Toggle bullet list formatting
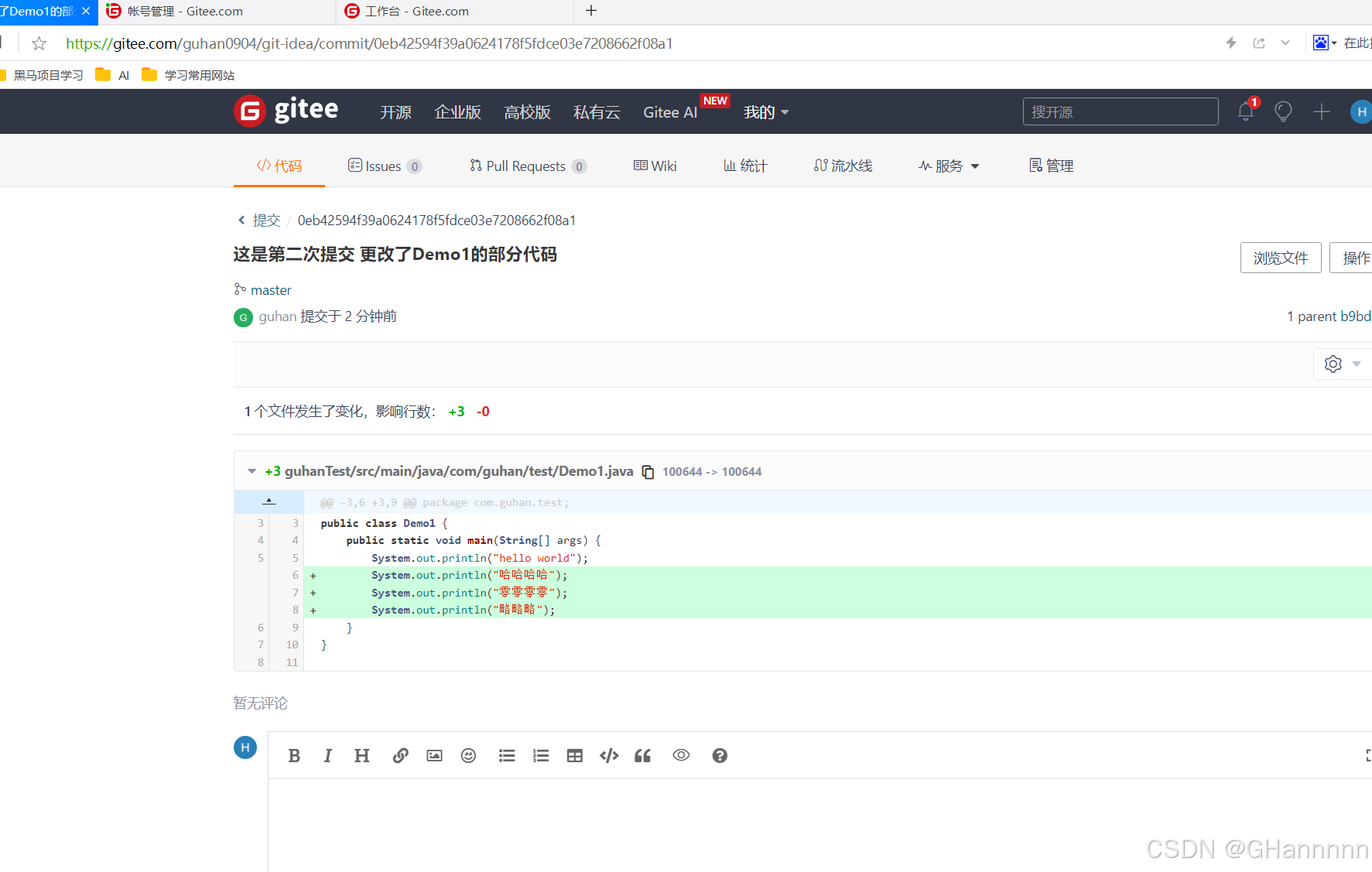Screen dimensions: 1372x872 tap(507, 756)
